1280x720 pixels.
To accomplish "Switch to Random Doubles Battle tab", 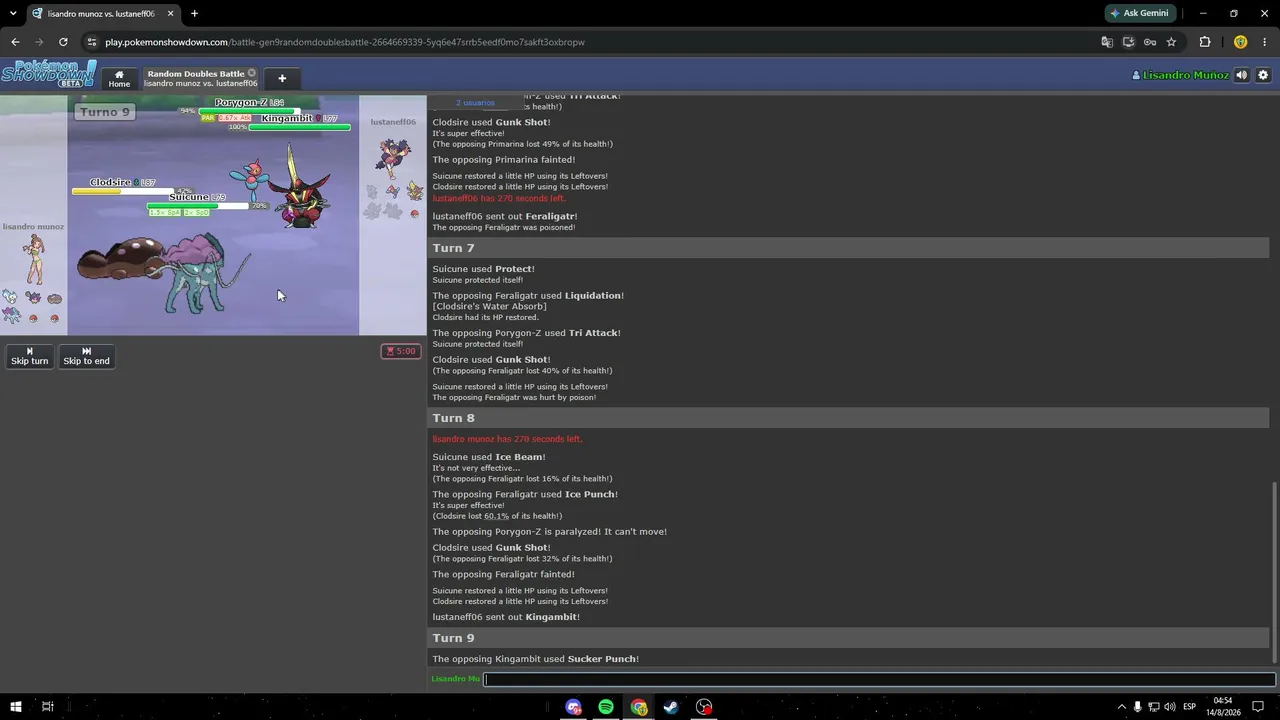I will click(200, 78).
